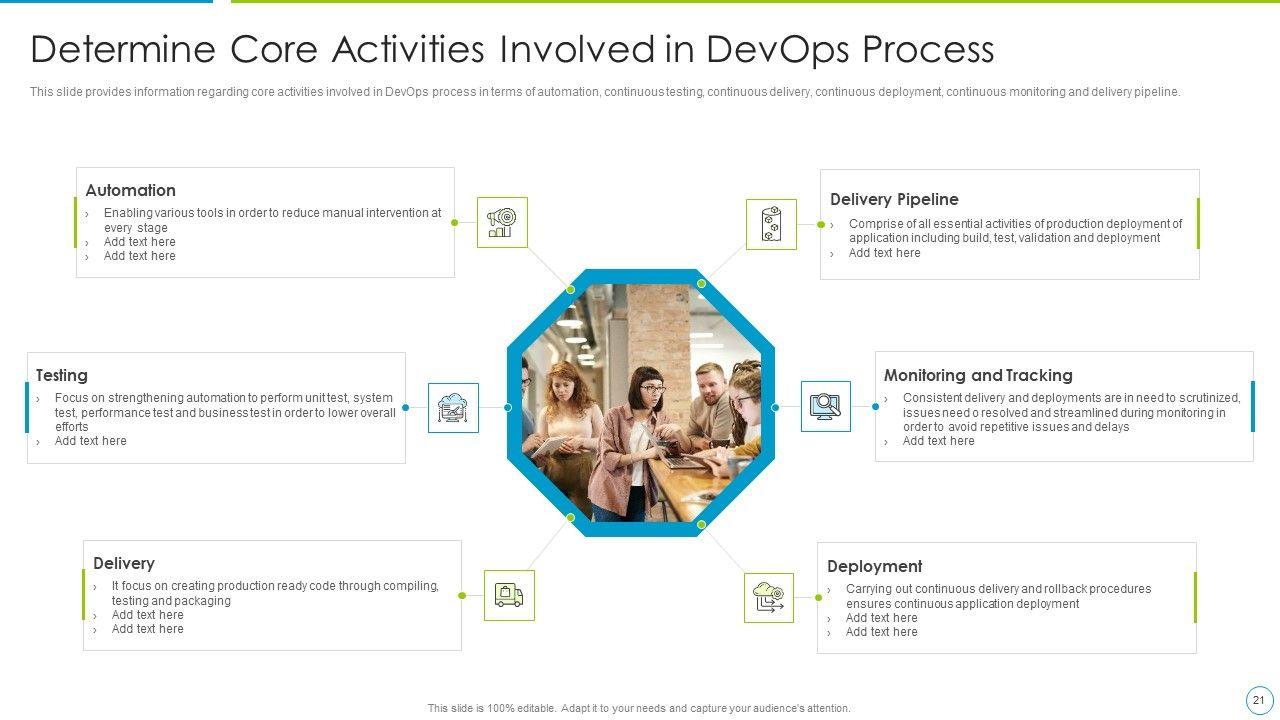
Task: Click the Monitoring and Tracking heading
Action: click(x=977, y=375)
